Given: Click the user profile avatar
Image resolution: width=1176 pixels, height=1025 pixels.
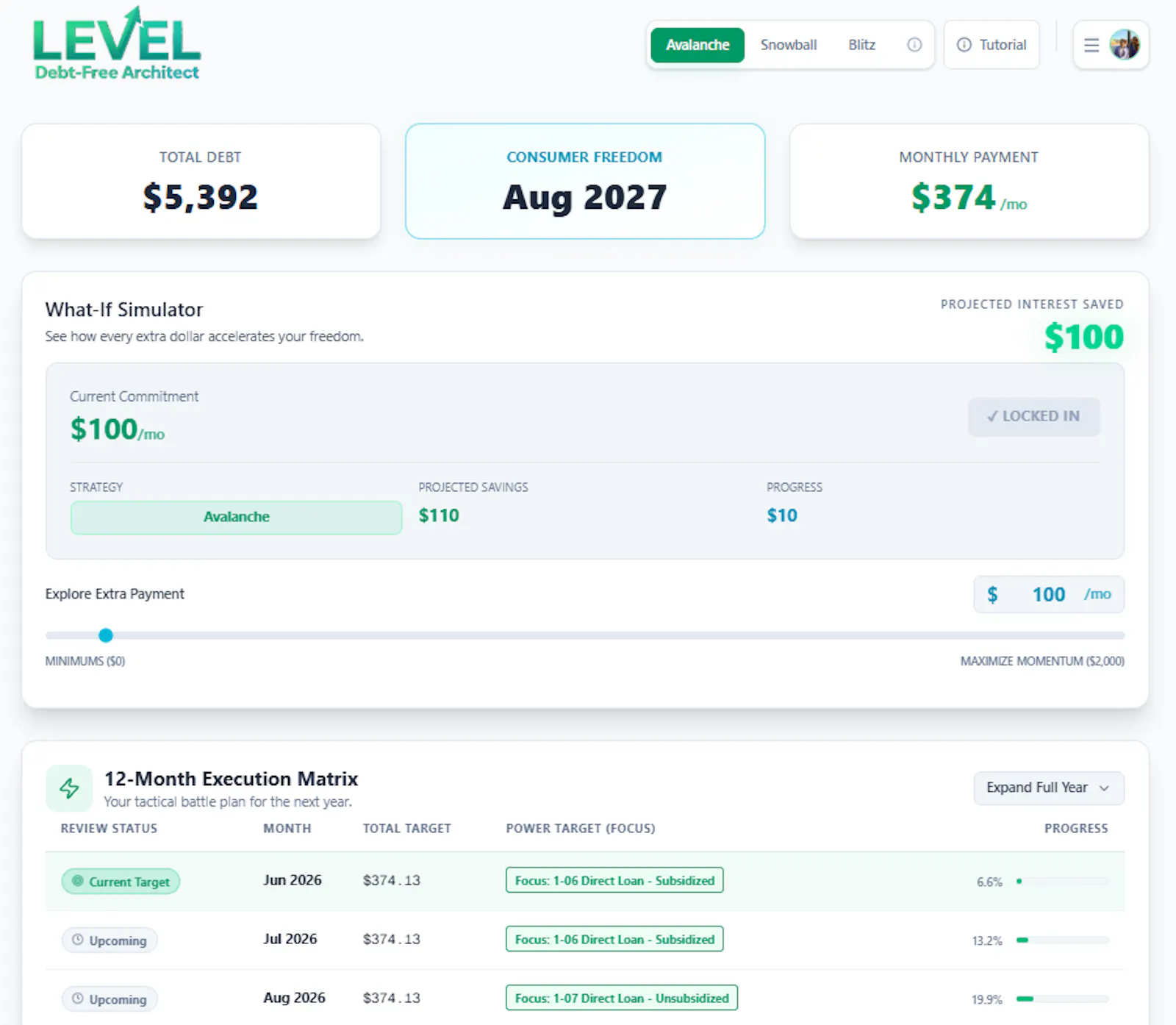Looking at the screenshot, I should (1125, 45).
